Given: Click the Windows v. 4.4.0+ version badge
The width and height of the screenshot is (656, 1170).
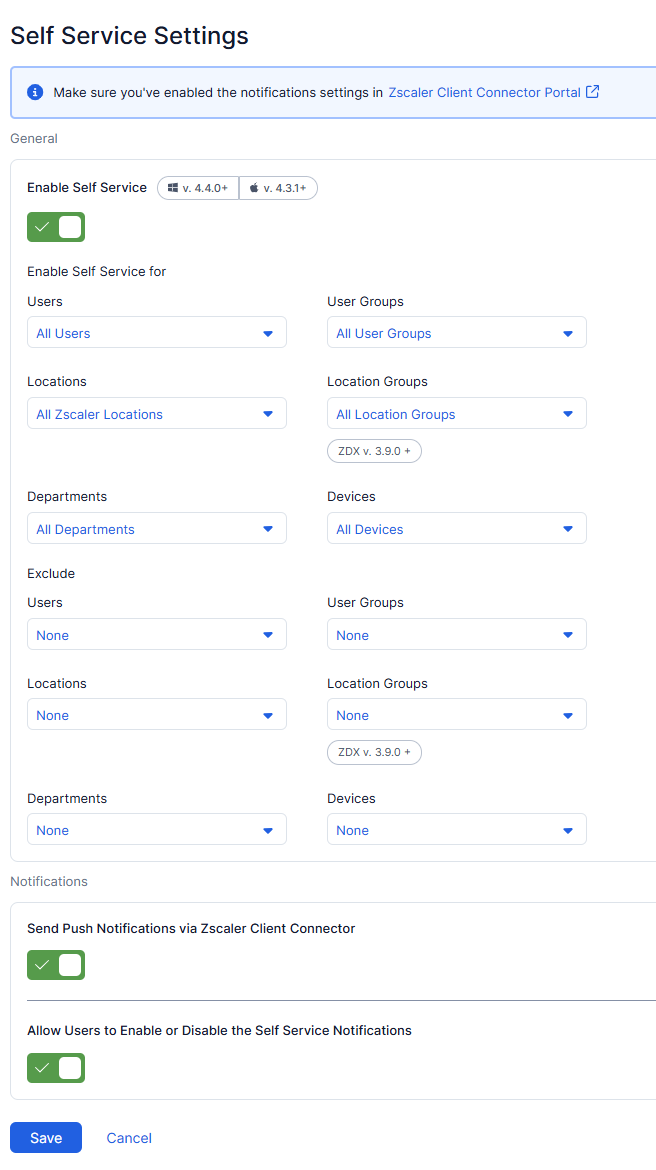Looking at the screenshot, I should pos(198,188).
